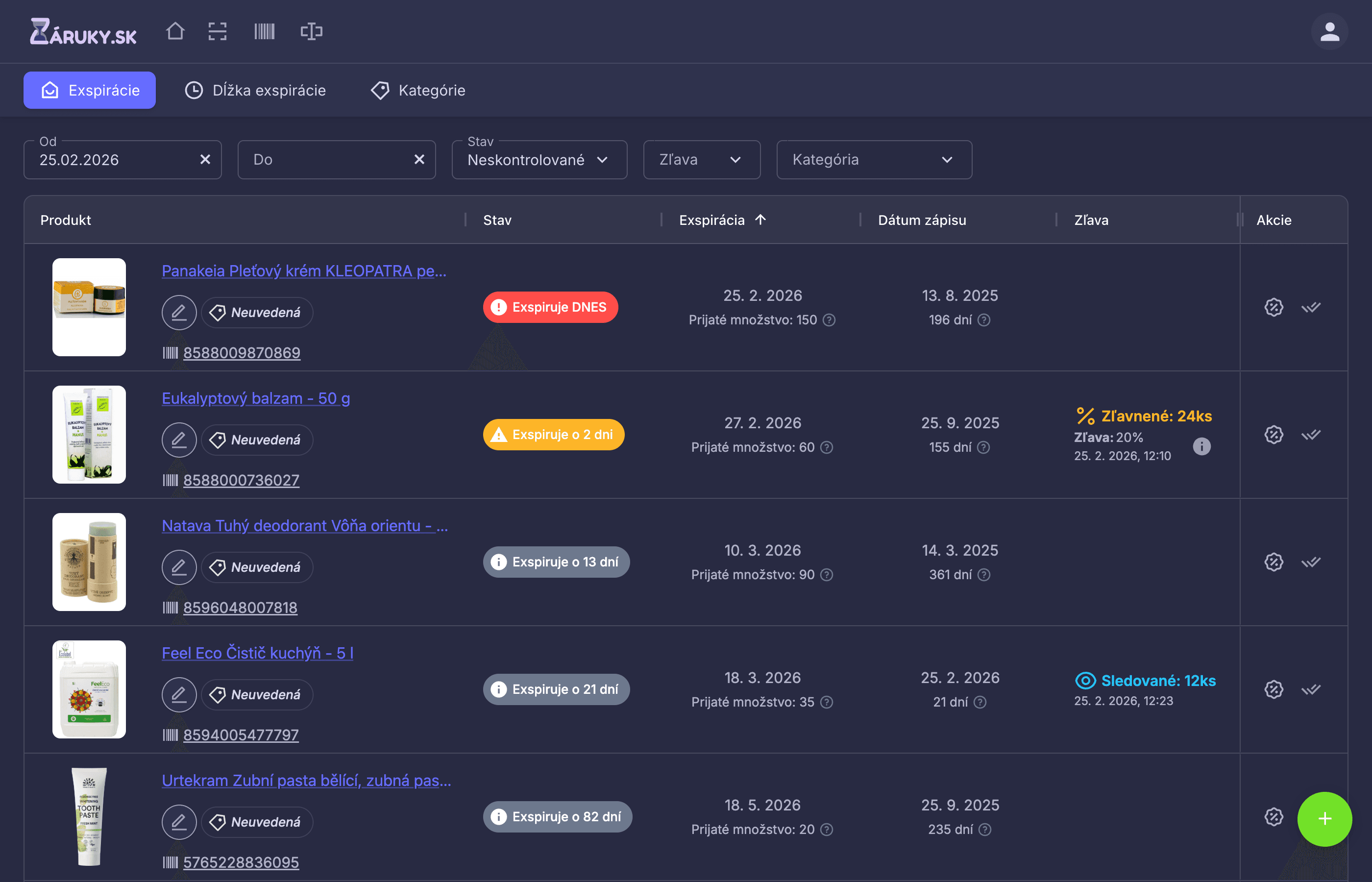
Task: Click info icon next to Zľava 20%
Action: click(x=1201, y=446)
